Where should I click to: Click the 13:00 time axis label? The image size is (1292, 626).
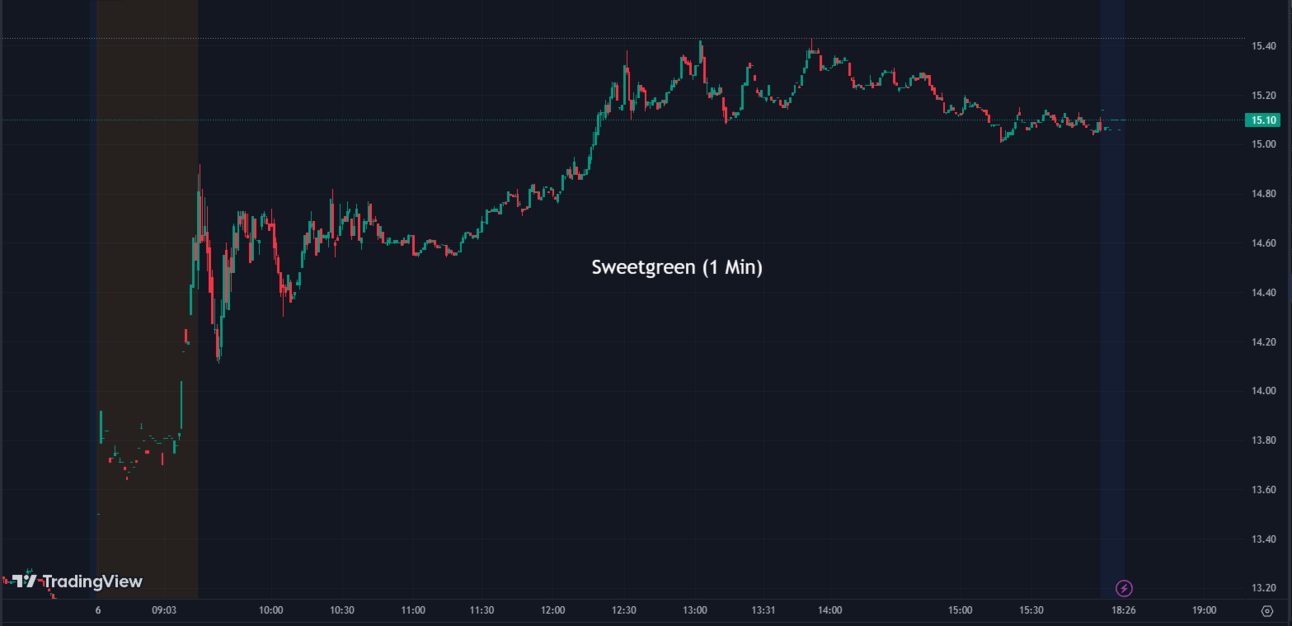(x=695, y=610)
